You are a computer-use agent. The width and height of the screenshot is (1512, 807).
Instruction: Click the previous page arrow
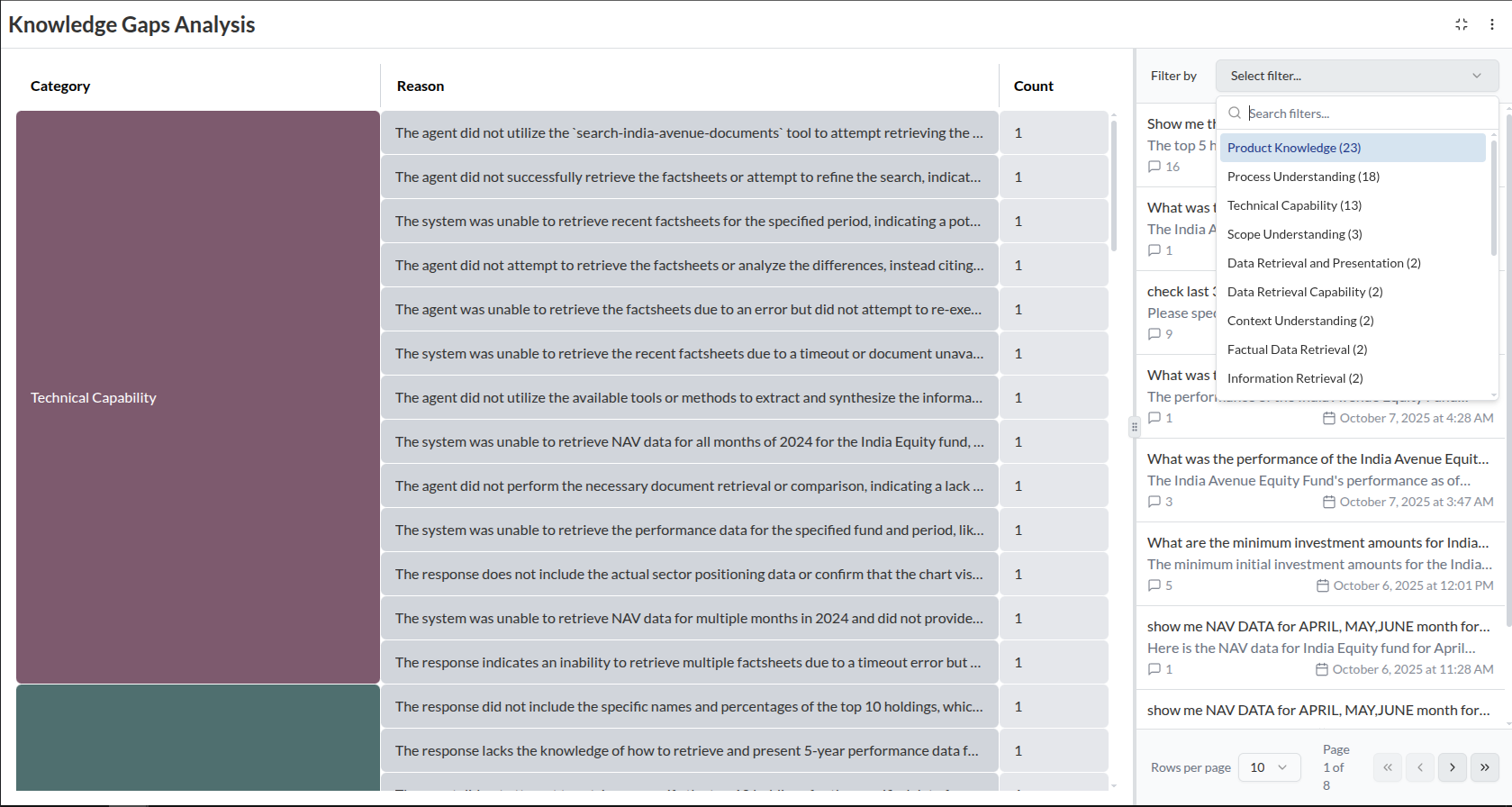click(x=1419, y=767)
